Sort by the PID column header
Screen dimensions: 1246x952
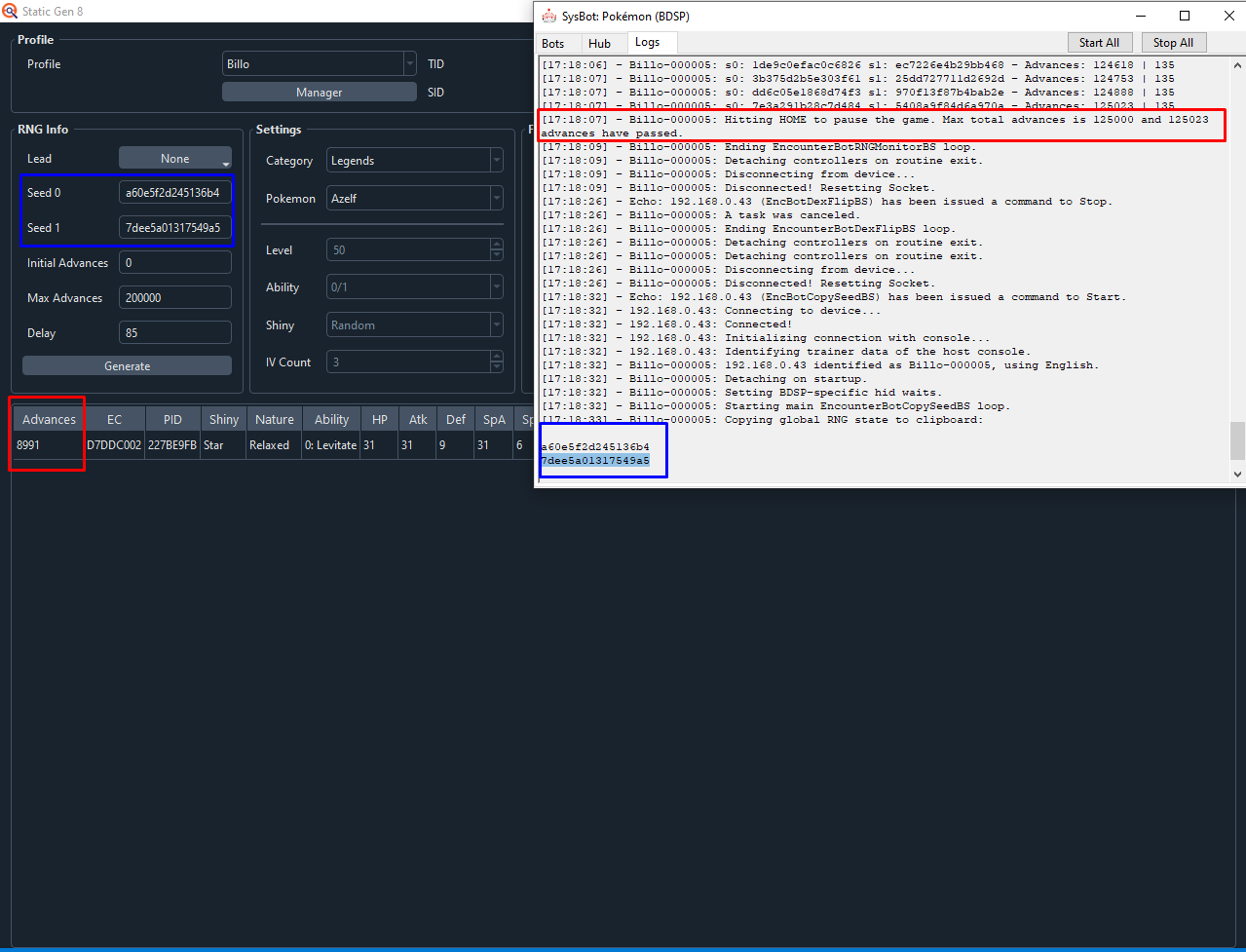point(172,419)
